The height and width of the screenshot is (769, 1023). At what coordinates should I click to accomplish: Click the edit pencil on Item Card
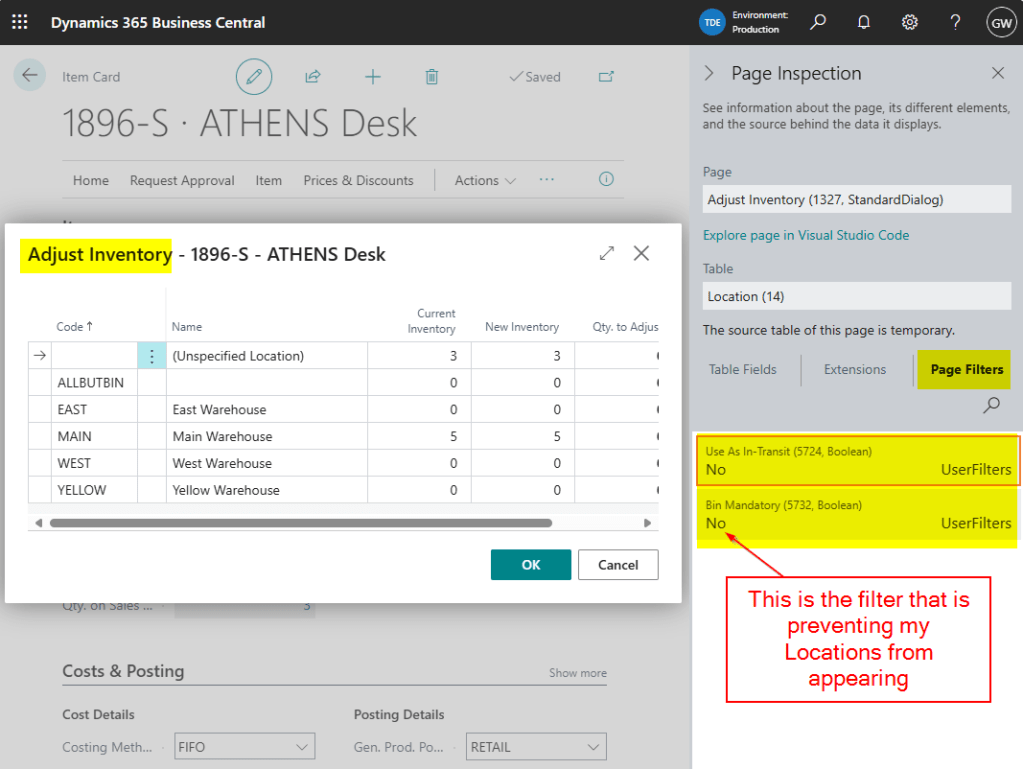coord(254,77)
